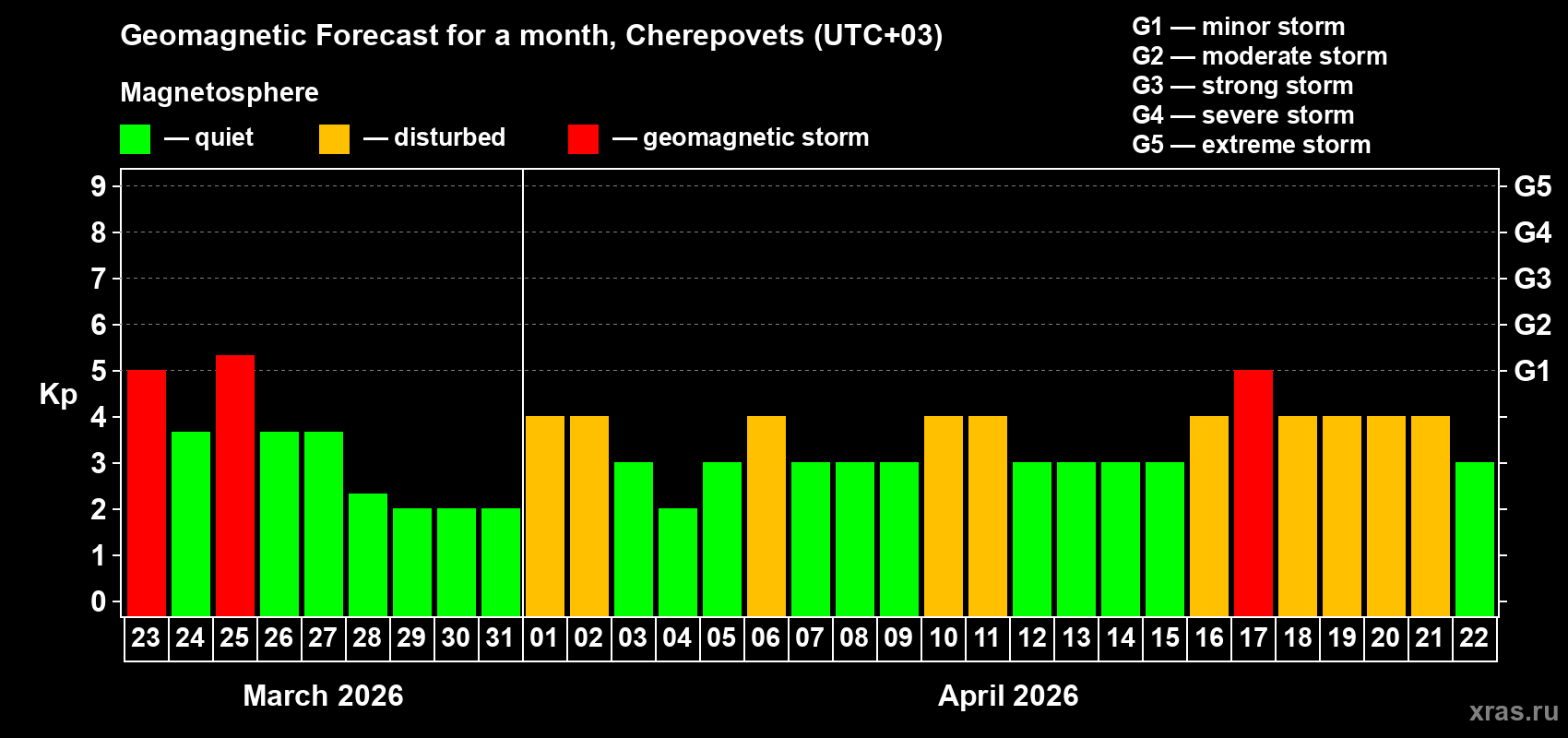Click date label 25 on the axis
The height and width of the screenshot is (738, 1568).
click(x=234, y=637)
